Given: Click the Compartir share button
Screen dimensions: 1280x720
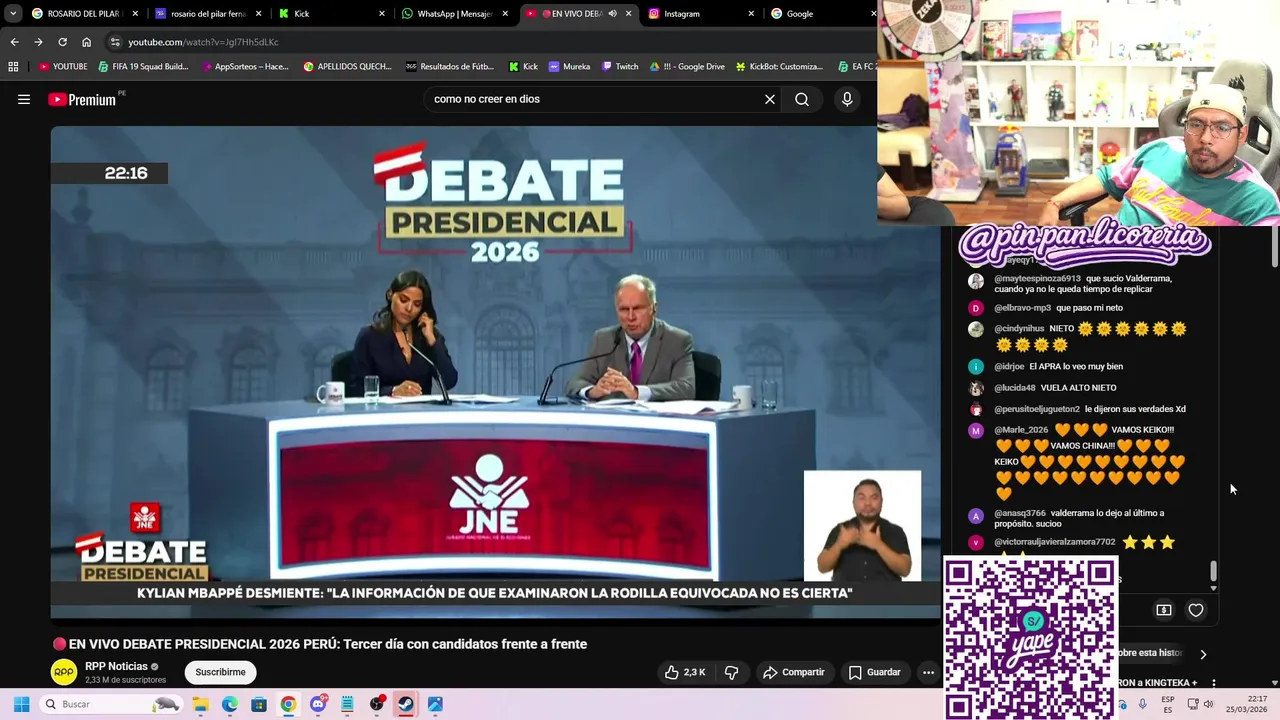Looking at the screenshot, I should [x=794, y=672].
